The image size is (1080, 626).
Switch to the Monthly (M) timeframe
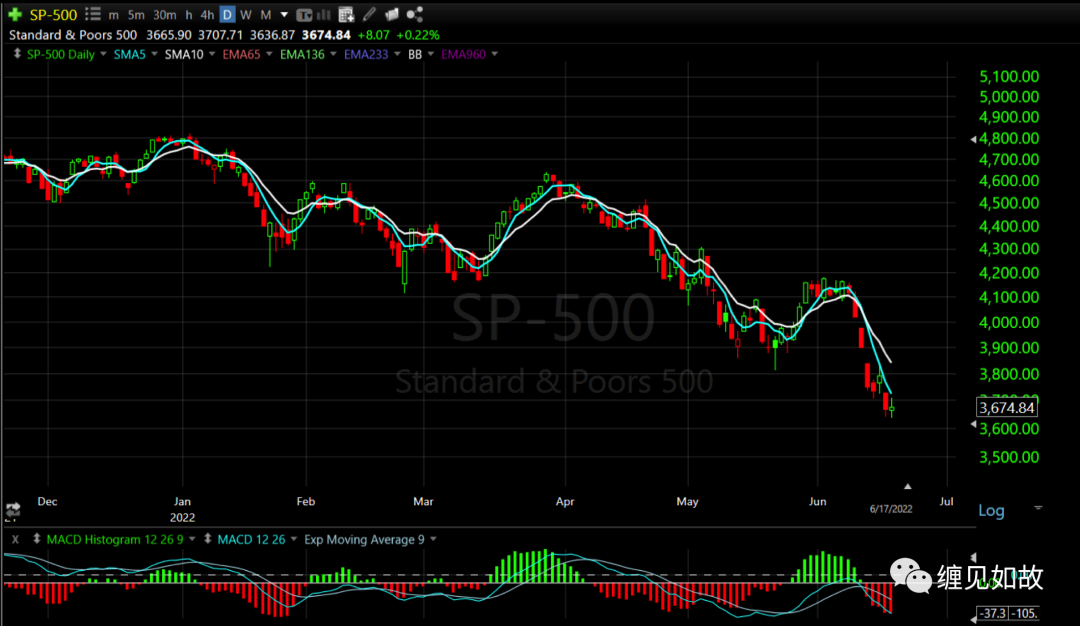(266, 14)
